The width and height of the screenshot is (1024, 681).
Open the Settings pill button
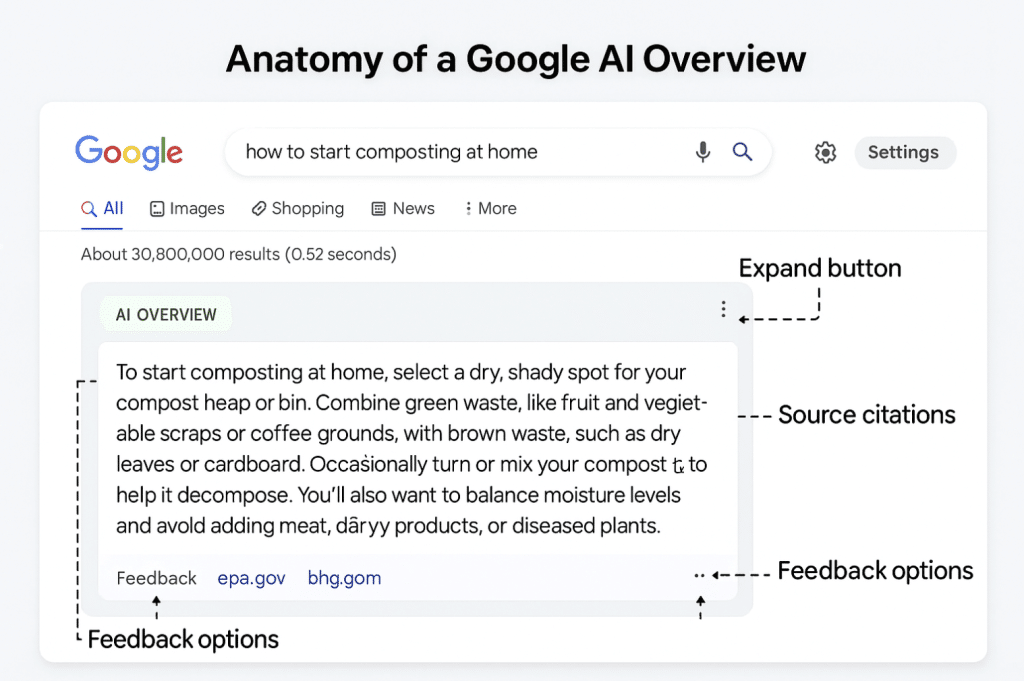(904, 153)
